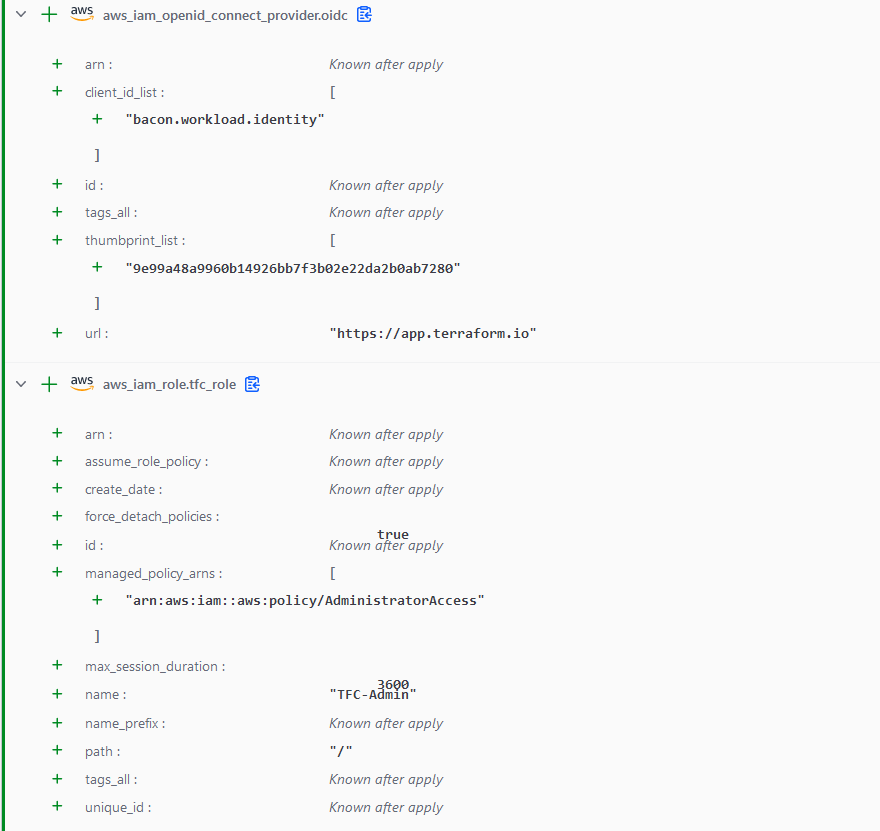Image resolution: width=880 pixels, height=831 pixels.
Task: Click the assume_role_policy attribute label
Action: tap(146, 461)
